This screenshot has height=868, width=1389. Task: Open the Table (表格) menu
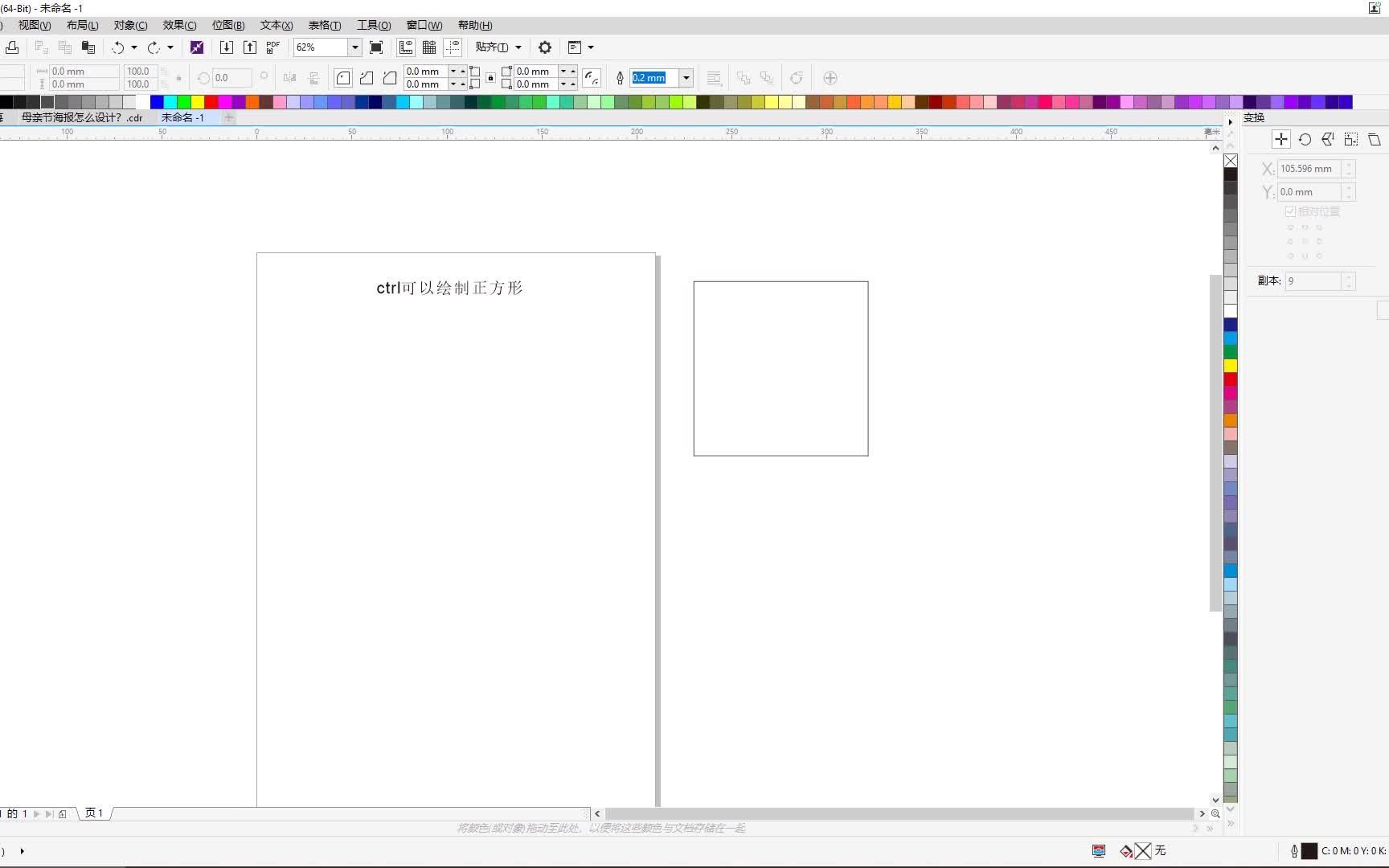pyautogui.click(x=325, y=25)
